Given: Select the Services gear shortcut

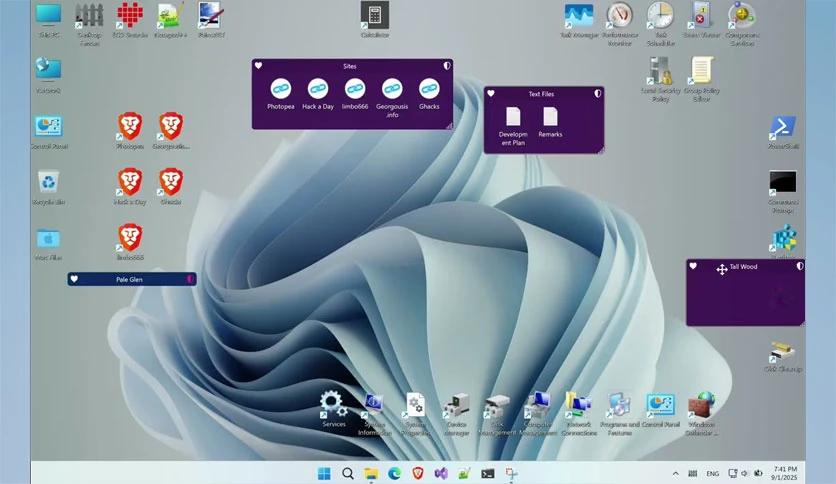Looking at the screenshot, I should click(334, 408).
